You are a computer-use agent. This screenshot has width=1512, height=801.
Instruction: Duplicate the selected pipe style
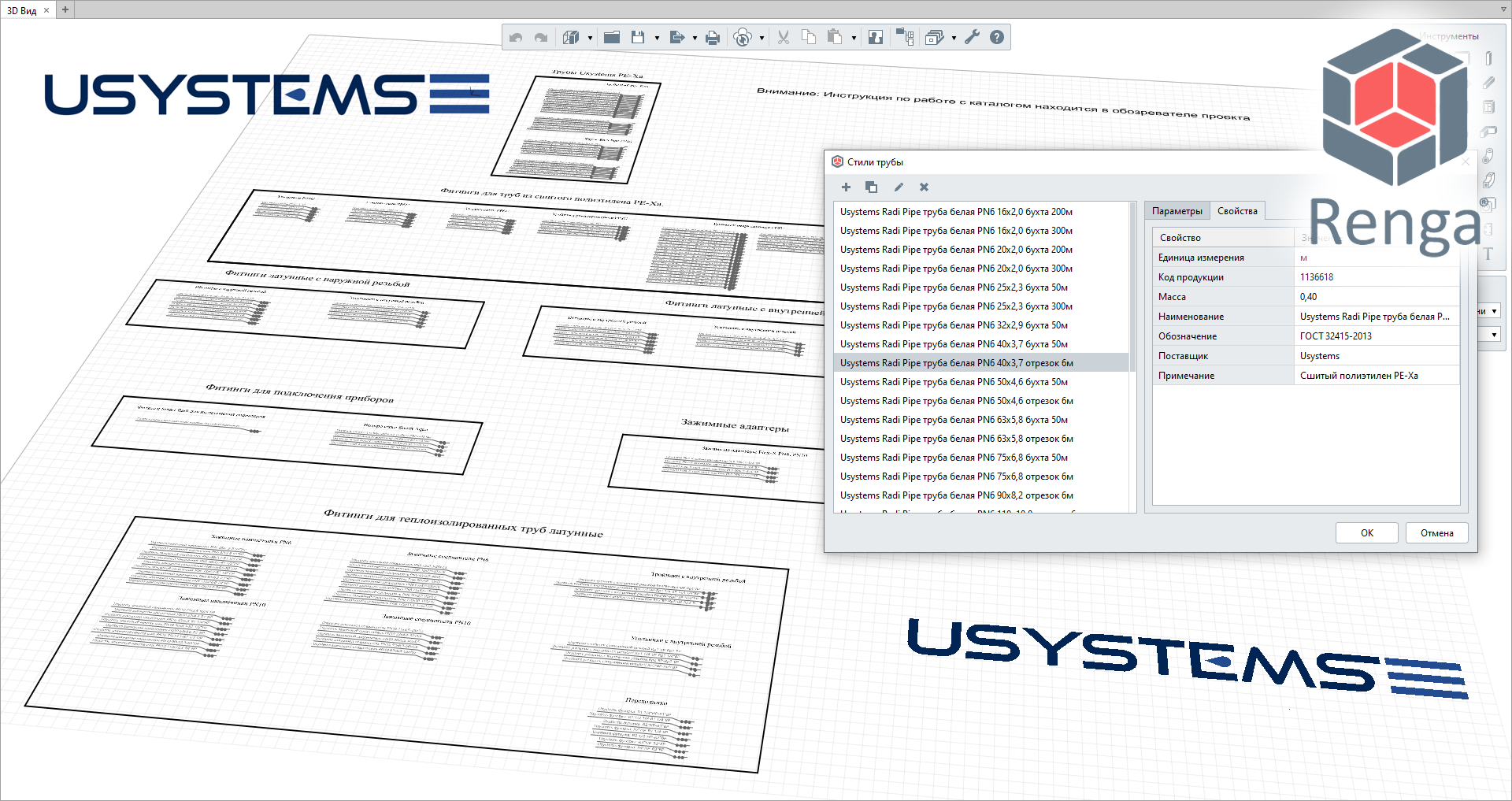pos(871,187)
